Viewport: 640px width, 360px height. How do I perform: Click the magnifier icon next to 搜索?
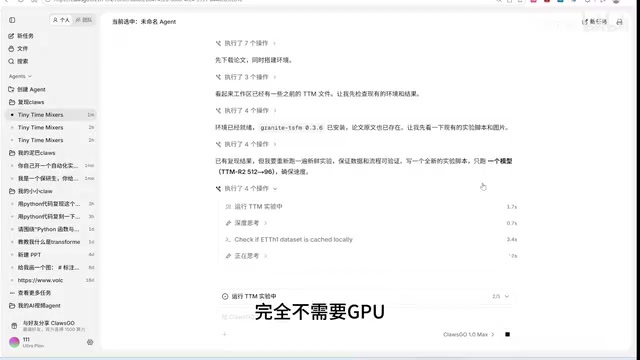tap(11, 61)
